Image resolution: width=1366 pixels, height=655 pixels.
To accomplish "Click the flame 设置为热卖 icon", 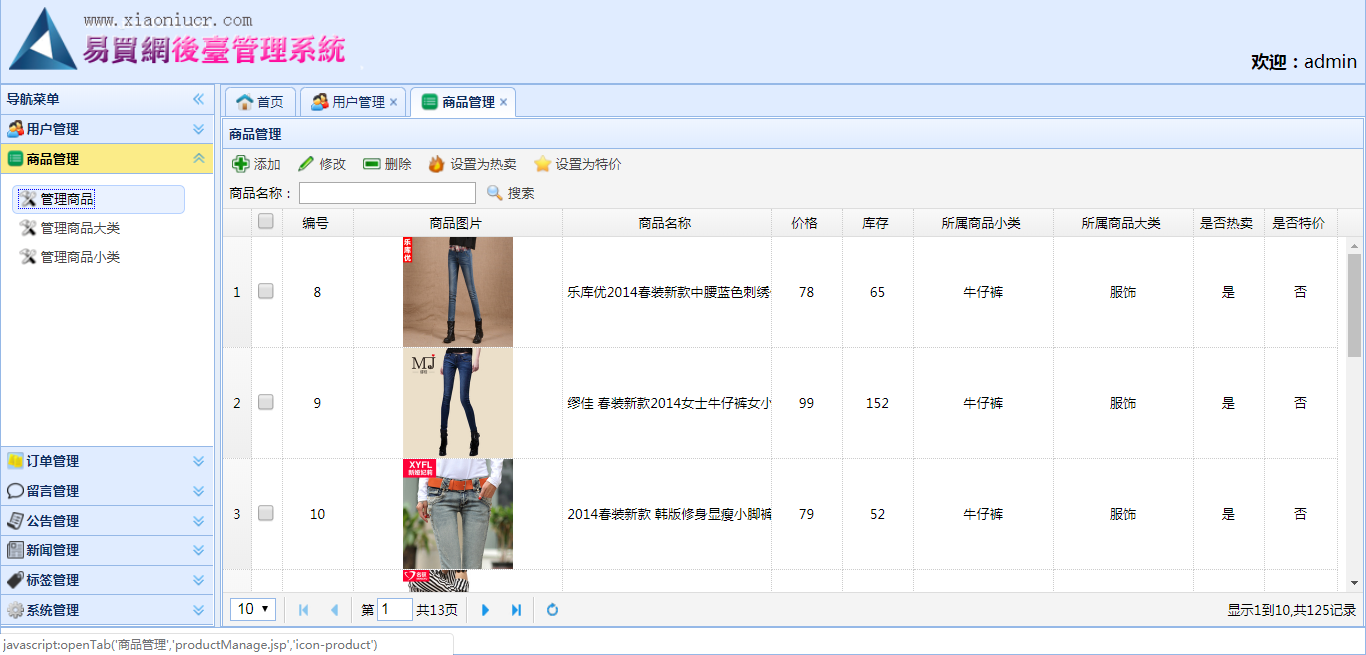I will tap(436, 164).
